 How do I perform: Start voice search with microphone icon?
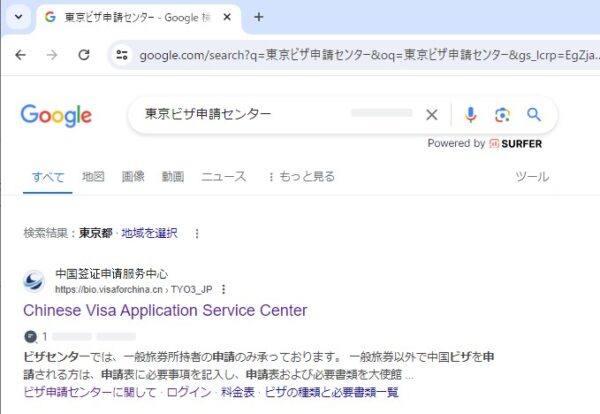pyautogui.click(x=470, y=115)
